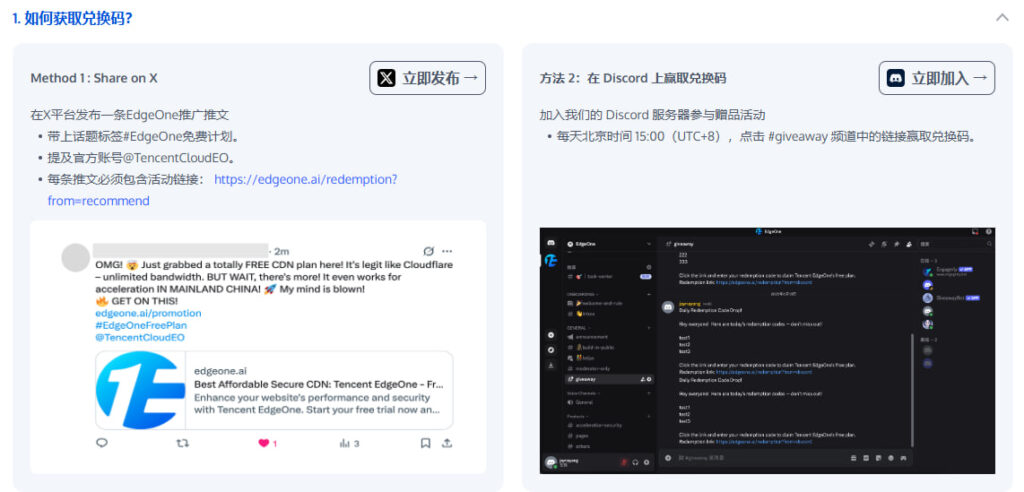Click the EdgeOne logo in tweet link card

(x=140, y=390)
